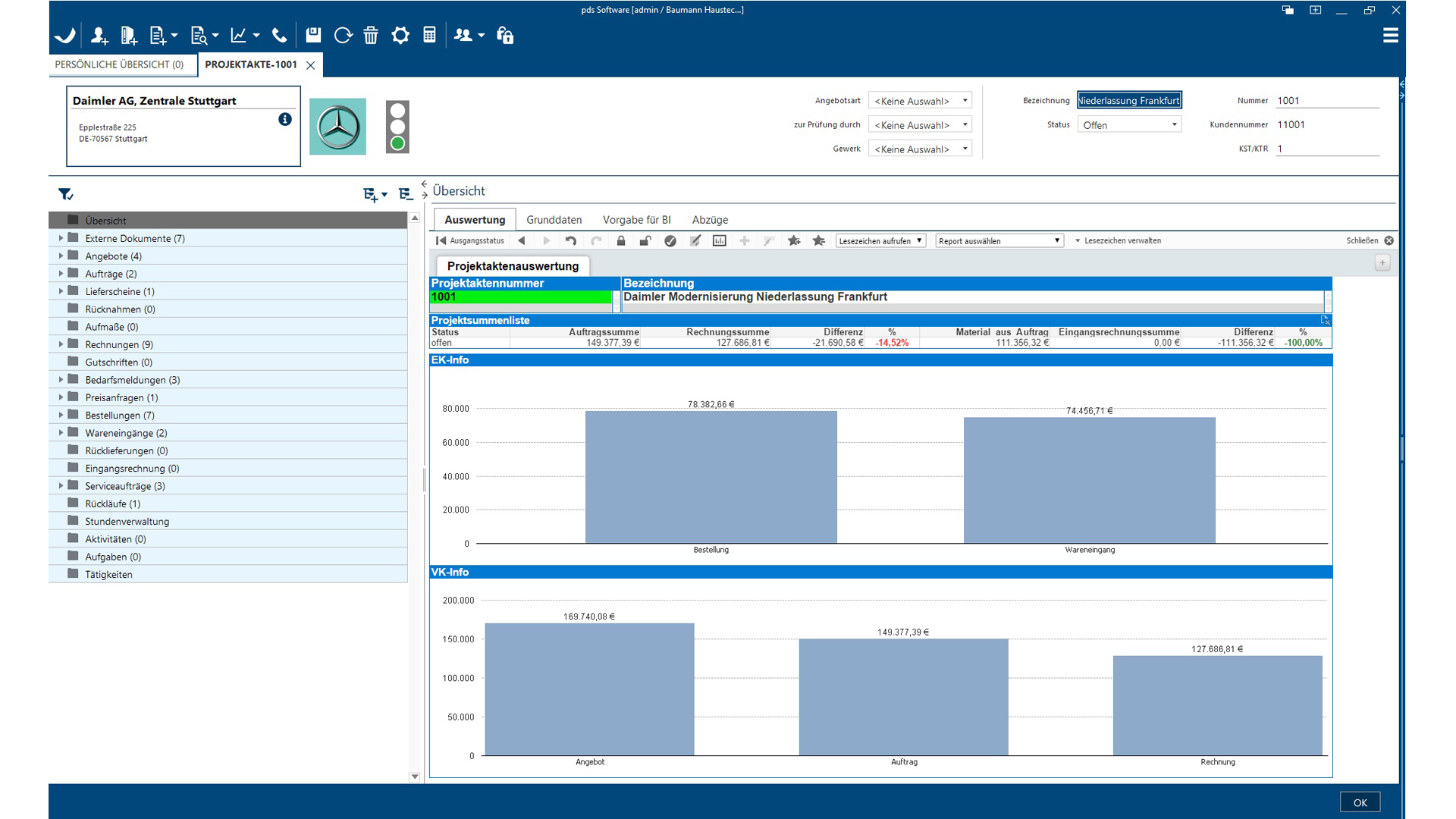Viewport: 1456px width, 819px height.
Task: Expand the Externe Dokumente (7) node
Action: click(x=61, y=238)
